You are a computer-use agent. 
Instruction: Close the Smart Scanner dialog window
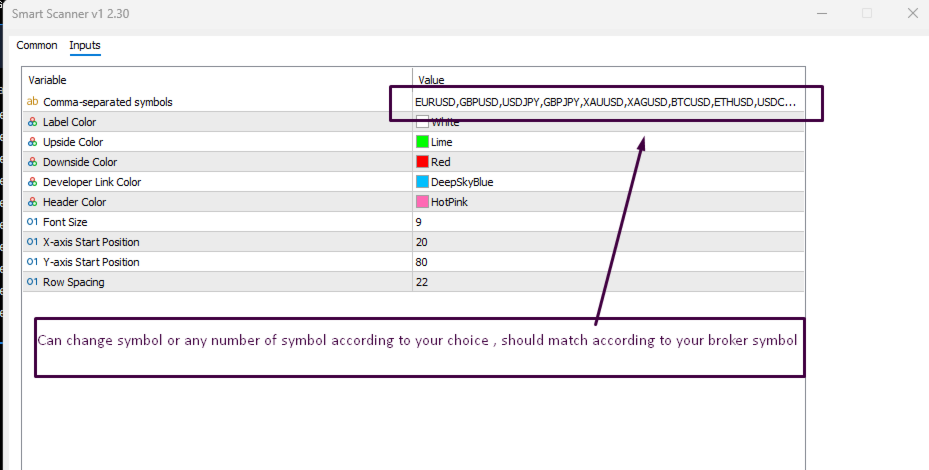point(913,13)
